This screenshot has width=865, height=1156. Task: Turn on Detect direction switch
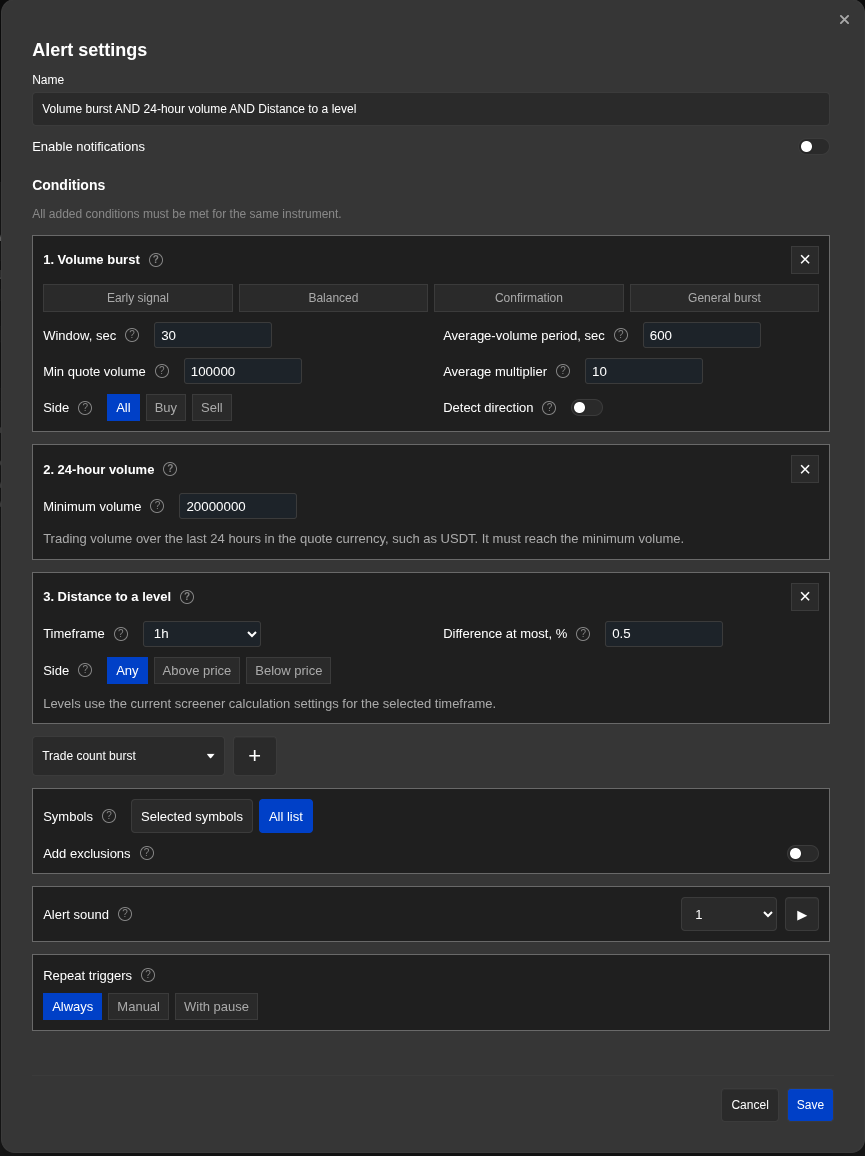[587, 408]
